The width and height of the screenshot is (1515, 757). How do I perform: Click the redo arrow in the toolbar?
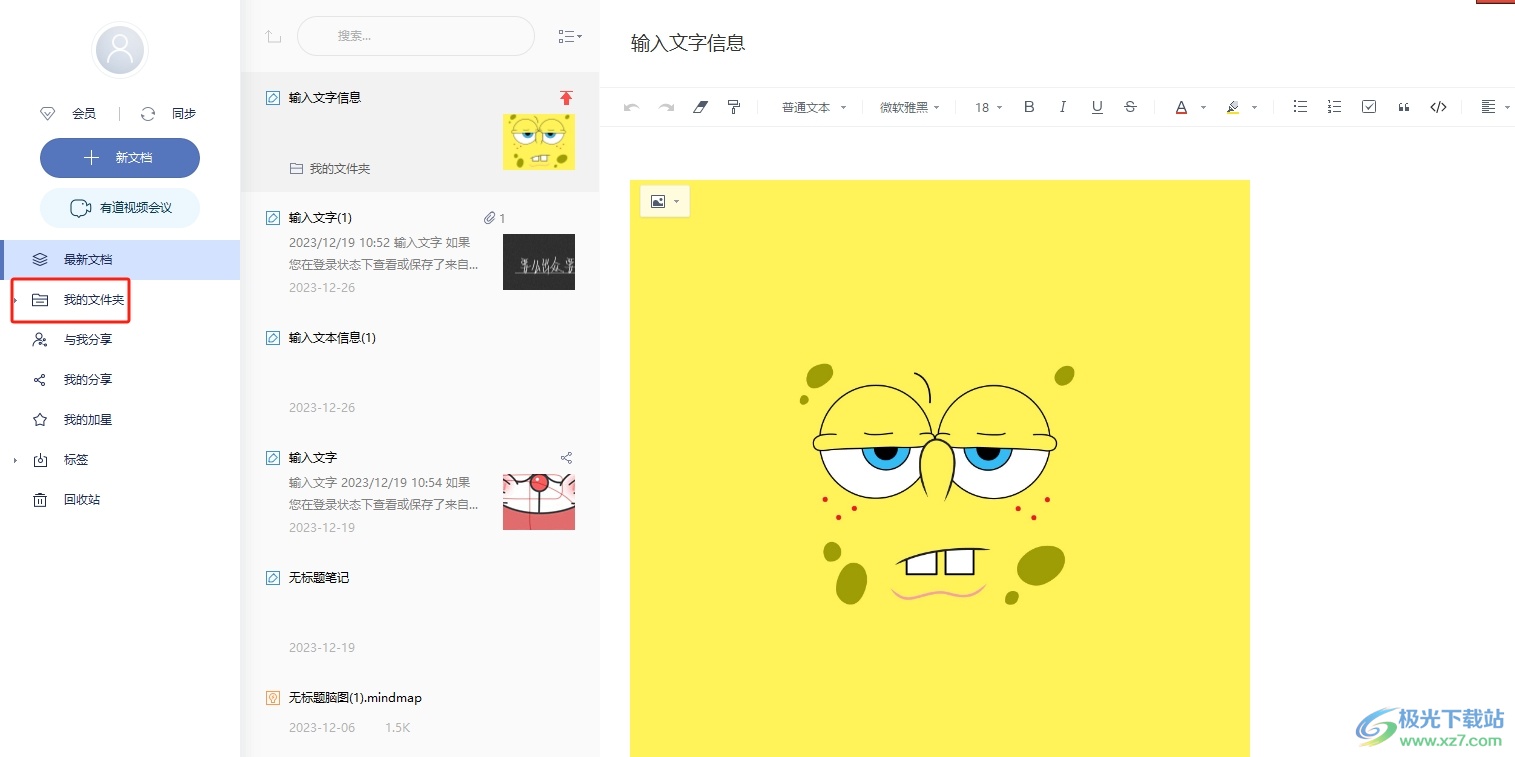(x=666, y=107)
